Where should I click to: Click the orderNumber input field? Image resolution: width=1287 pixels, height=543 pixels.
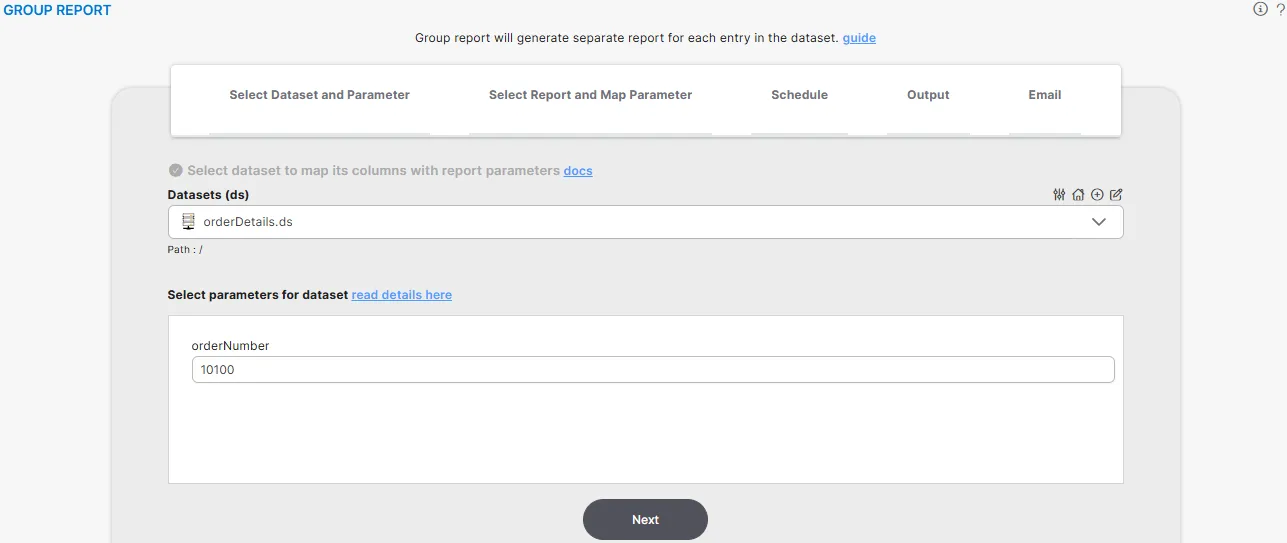652,370
